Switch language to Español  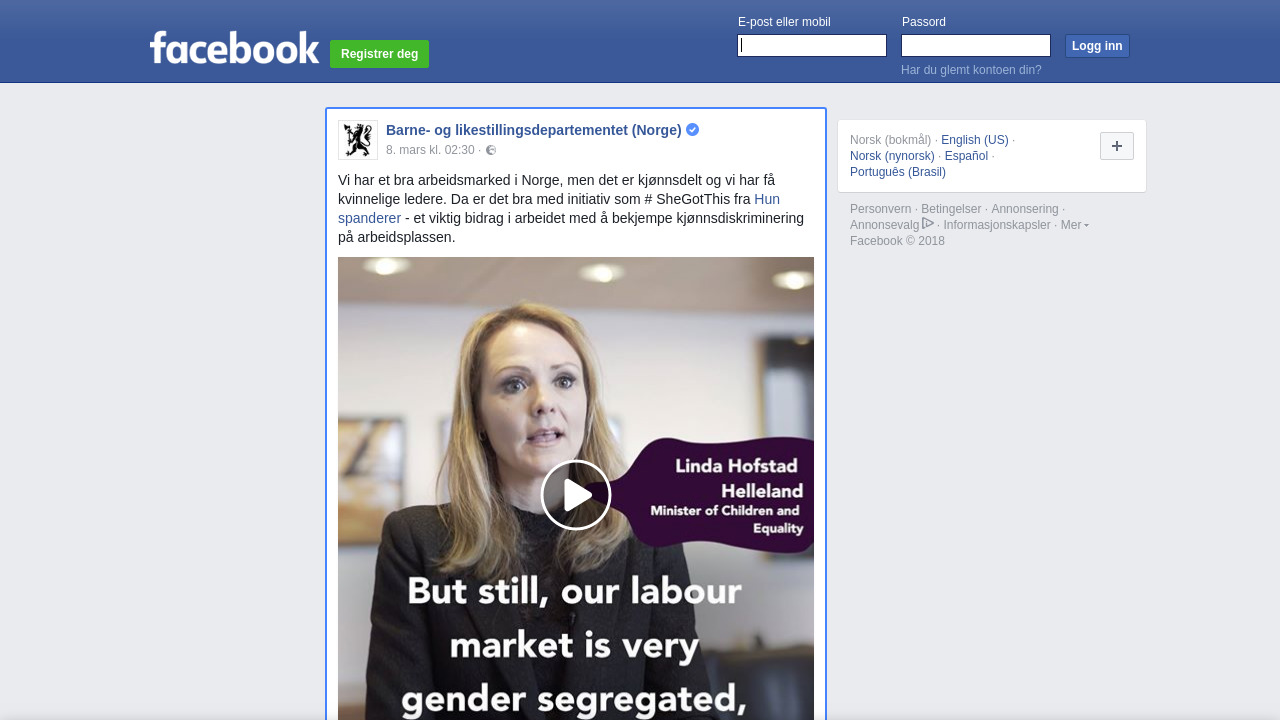coord(966,156)
